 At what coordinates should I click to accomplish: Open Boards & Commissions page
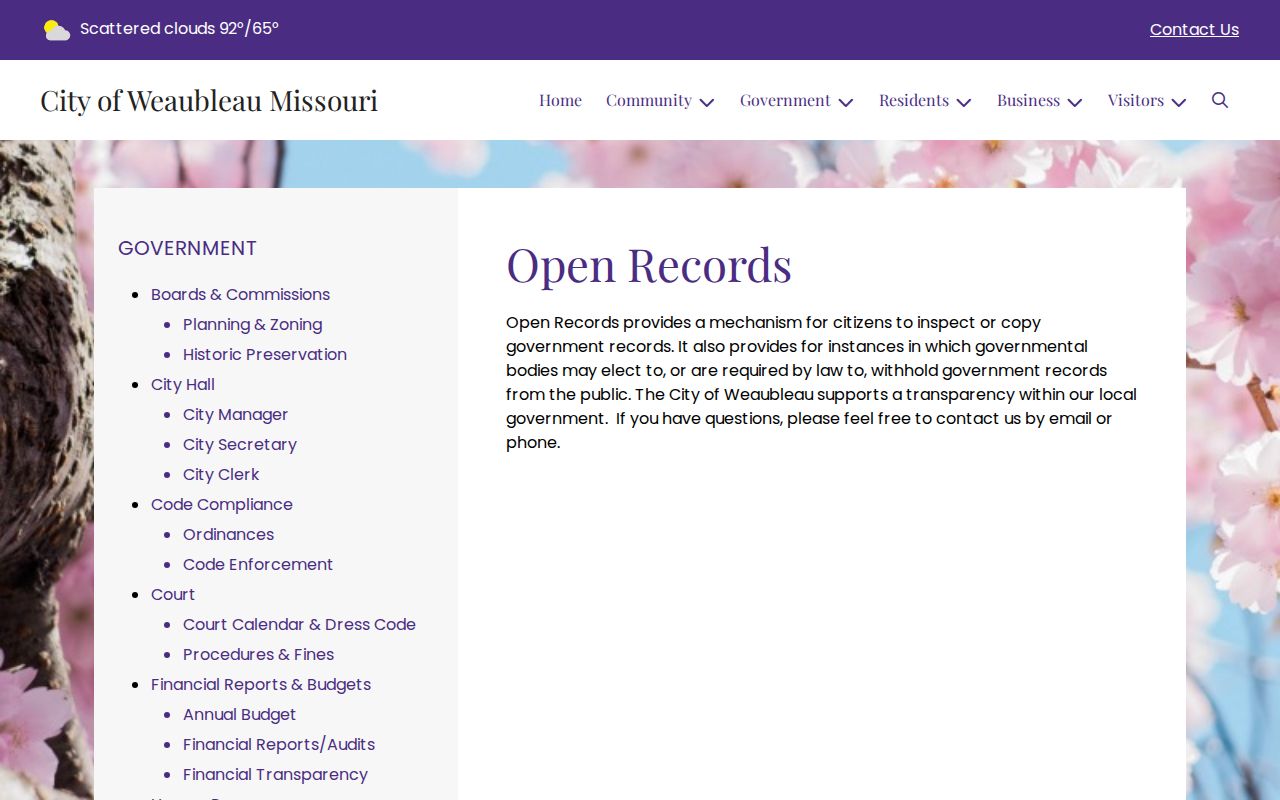pyautogui.click(x=240, y=294)
